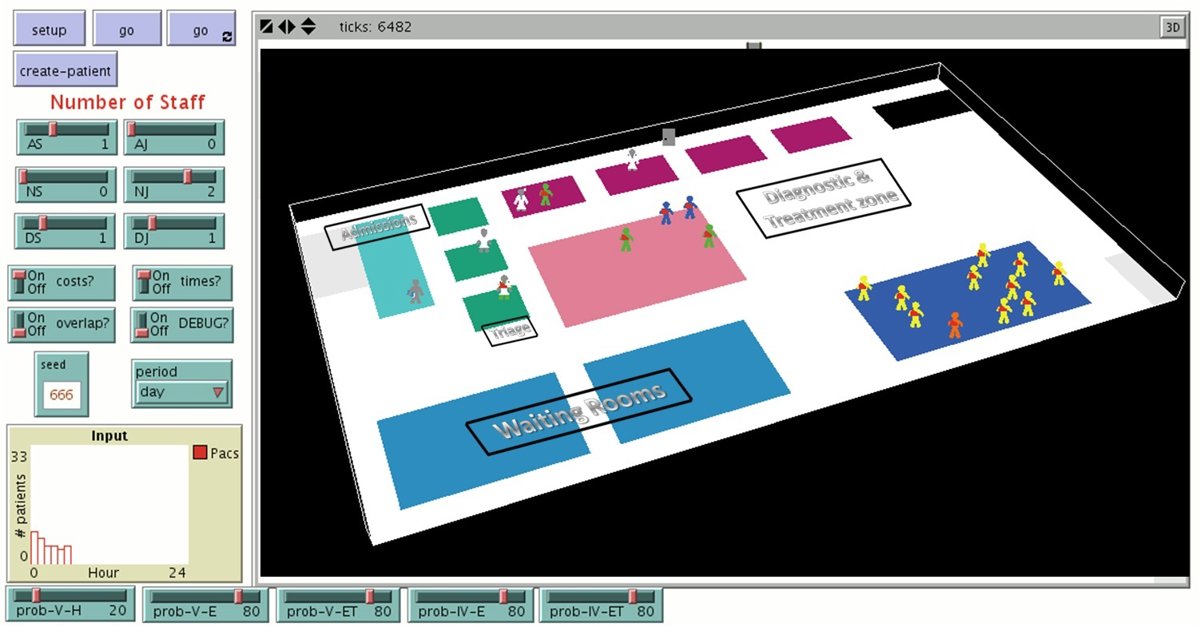Click the create-patient button
This screenshot has height=627, width=1200.
[x=65, y=71]
